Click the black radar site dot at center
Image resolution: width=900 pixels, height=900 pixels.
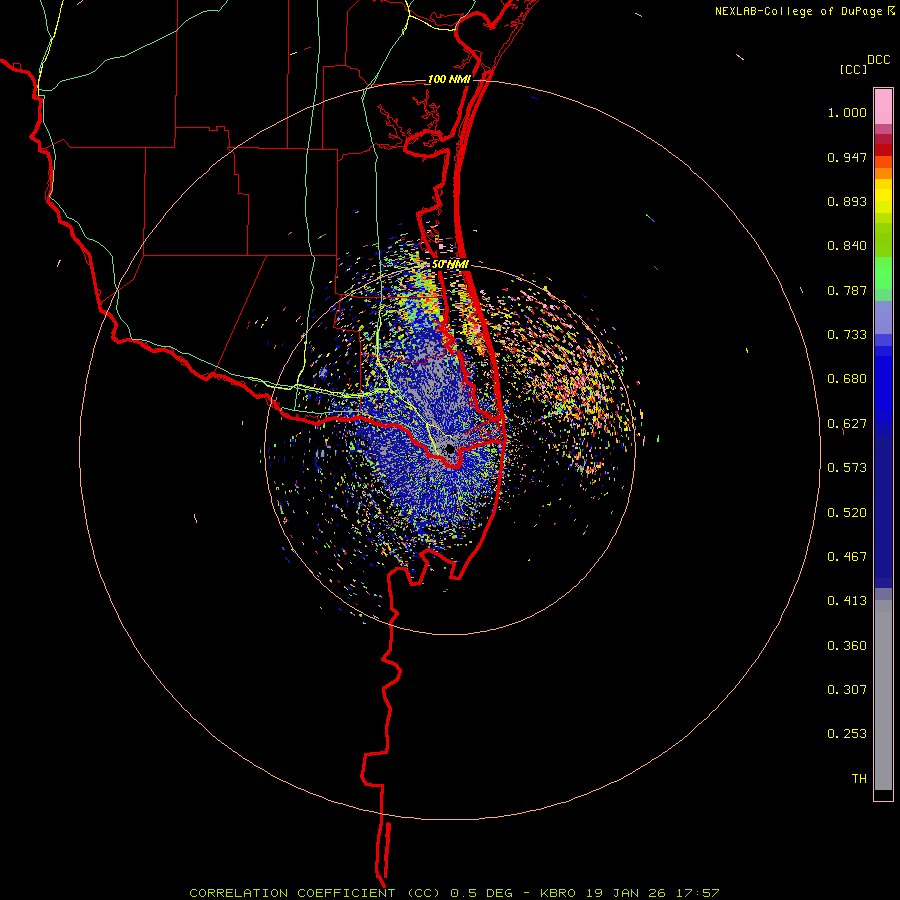coord(449,449)
